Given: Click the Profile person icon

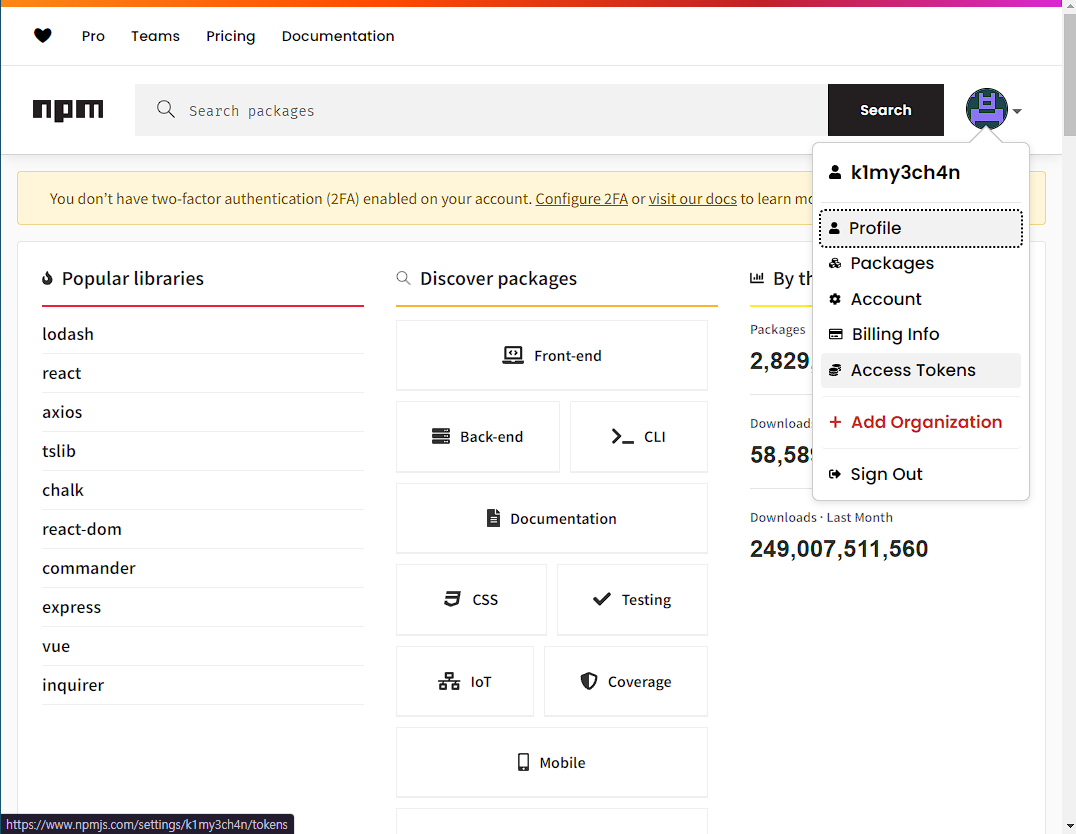Looking at the screenshot, I should point(834,229).
